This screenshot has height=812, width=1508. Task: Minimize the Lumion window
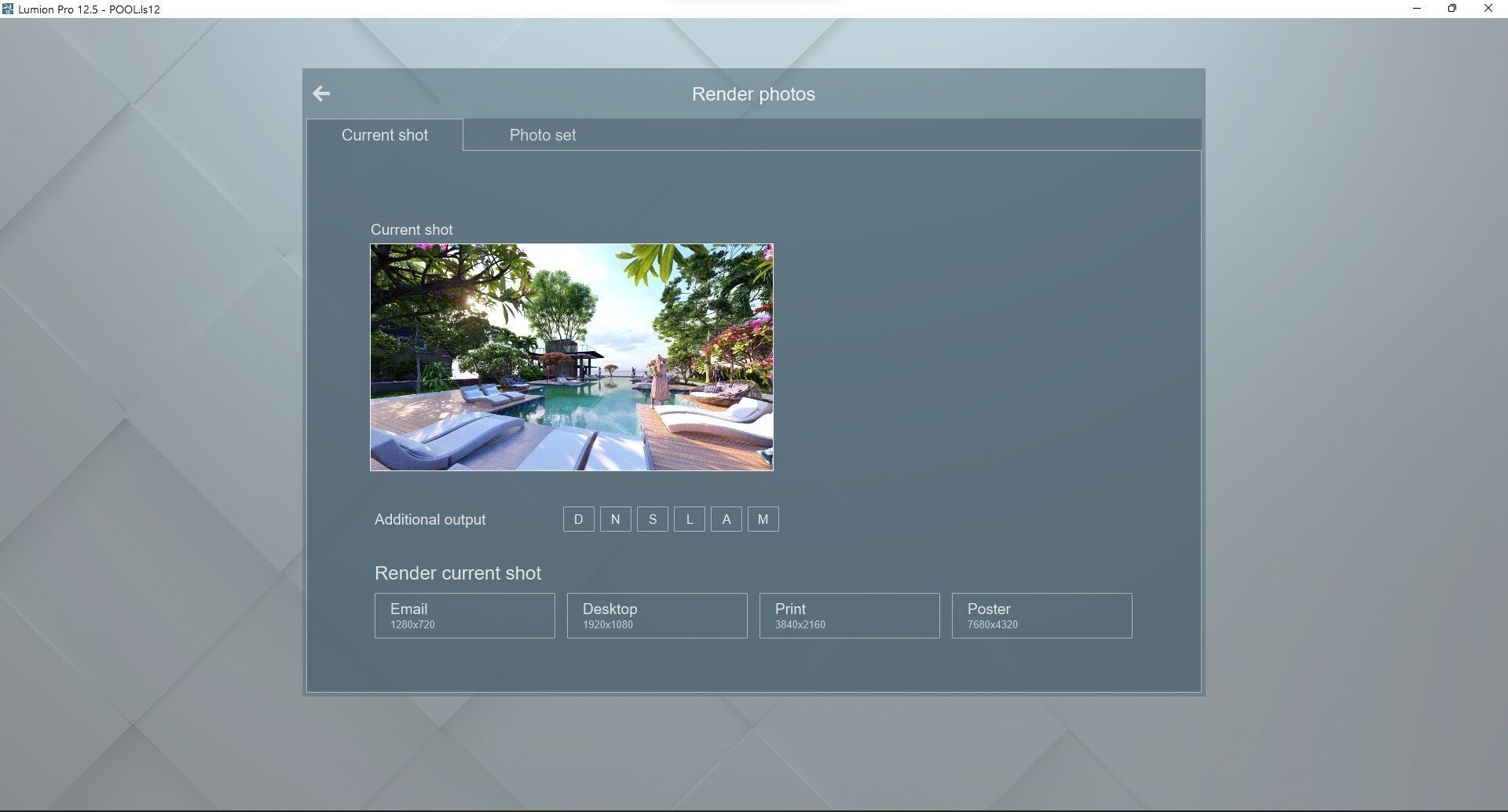(x=1417, y=9)
